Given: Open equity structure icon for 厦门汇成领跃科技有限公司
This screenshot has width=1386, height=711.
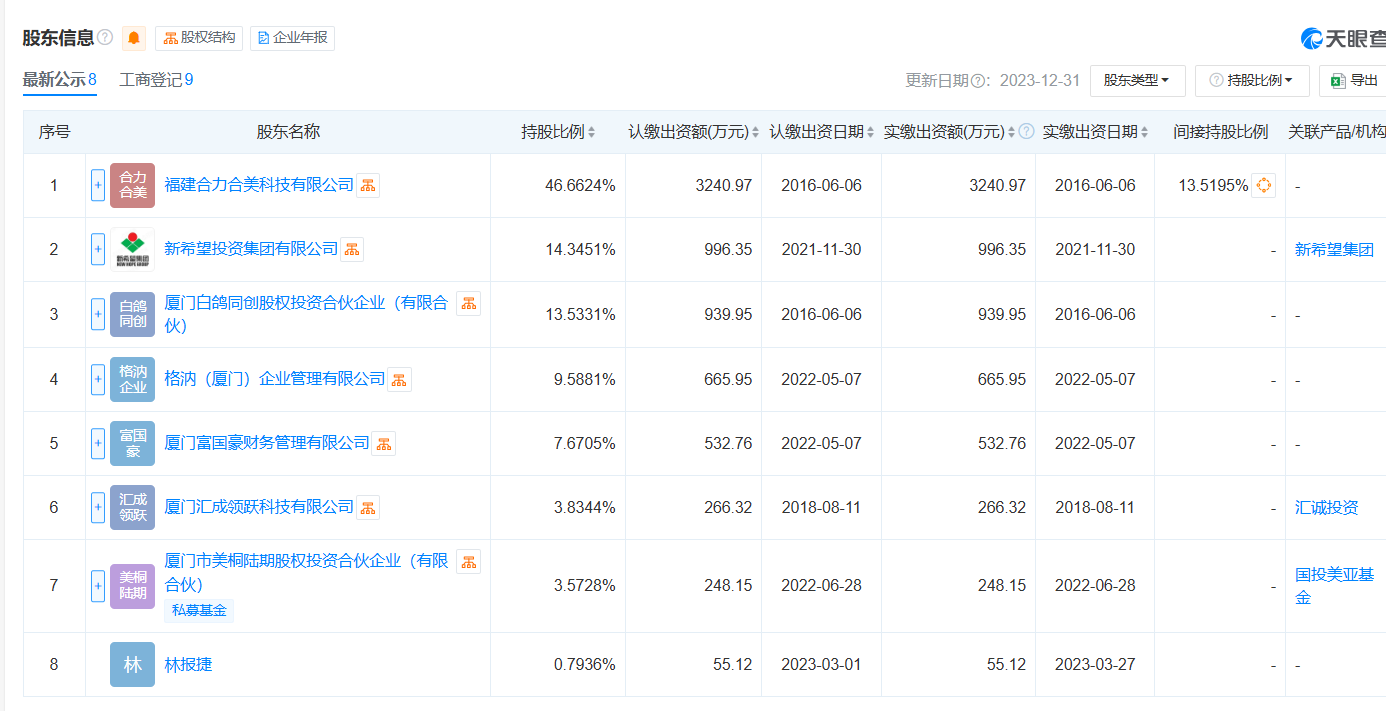Looking at the screenshot, I should [368, 507].
